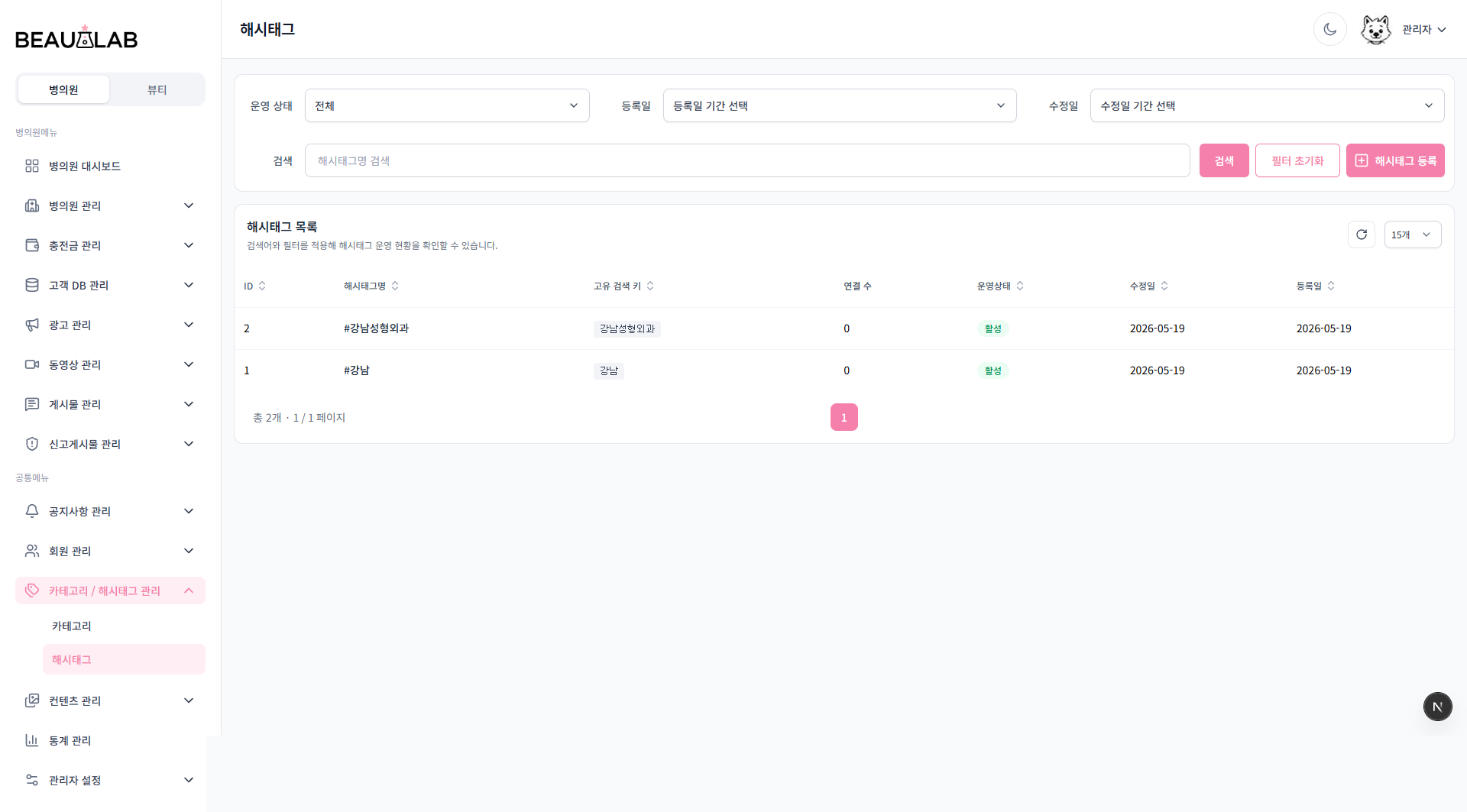The height and width of the screenshot is (812, 1467).
Task: Click the 회원 관리 users icon
Action: (x=32, y=551)
